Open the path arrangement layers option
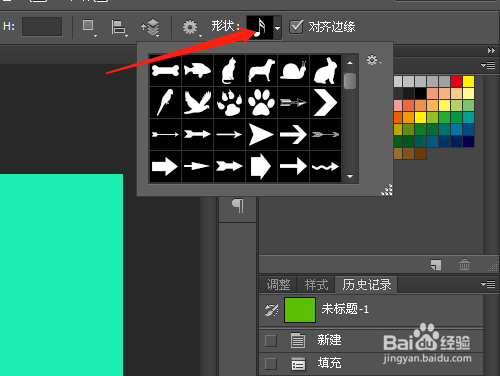This screenshot has height=376, width=500. 150,27
